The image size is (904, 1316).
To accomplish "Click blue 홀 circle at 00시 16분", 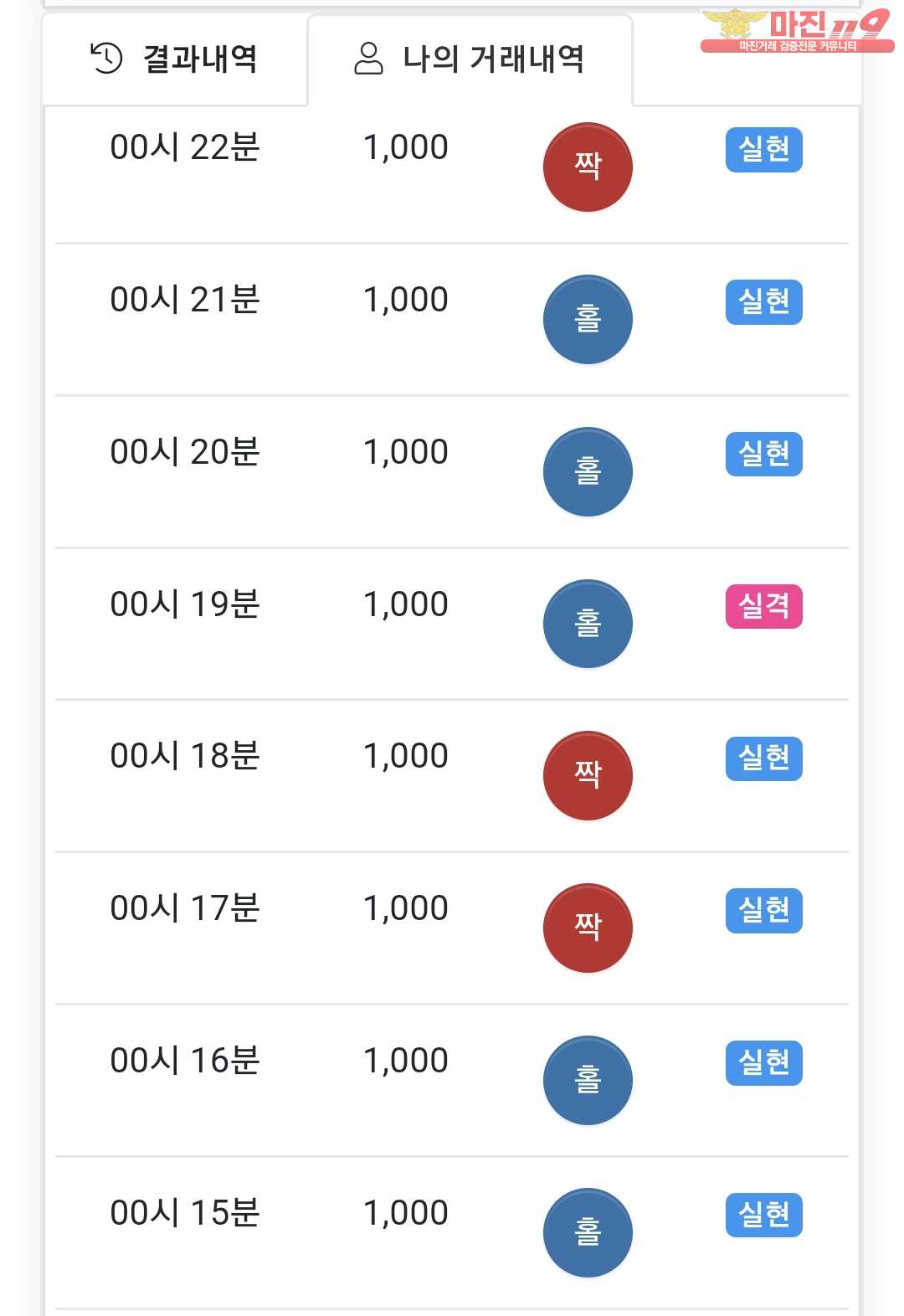I will point(588,1080).
